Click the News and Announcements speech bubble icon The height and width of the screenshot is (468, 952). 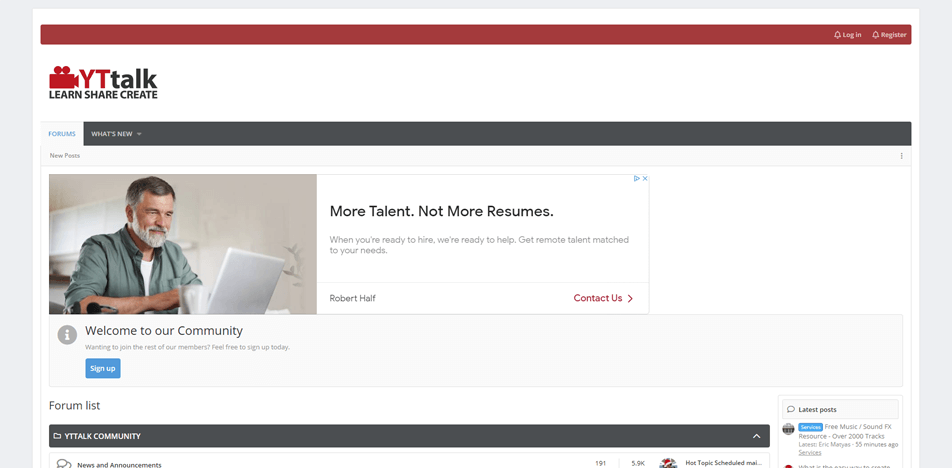pyautogui.click(x=64, y=464)
